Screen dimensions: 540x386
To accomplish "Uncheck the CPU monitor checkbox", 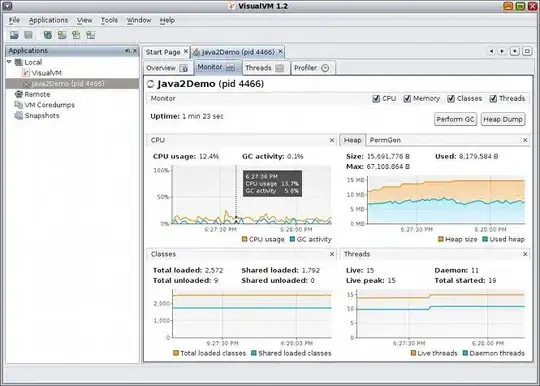I will pyautogui.click(x=376, y=99).
